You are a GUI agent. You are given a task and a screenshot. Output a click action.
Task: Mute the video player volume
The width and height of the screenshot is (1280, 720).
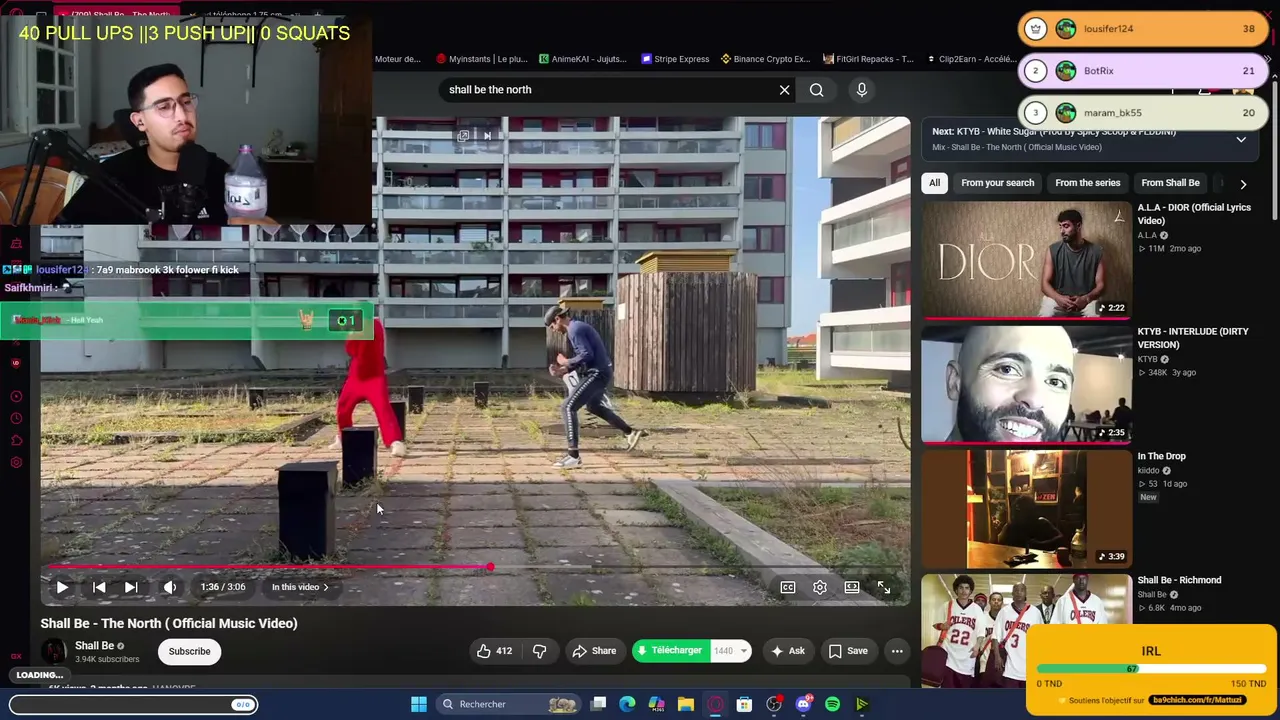click(x=170, y=587)
